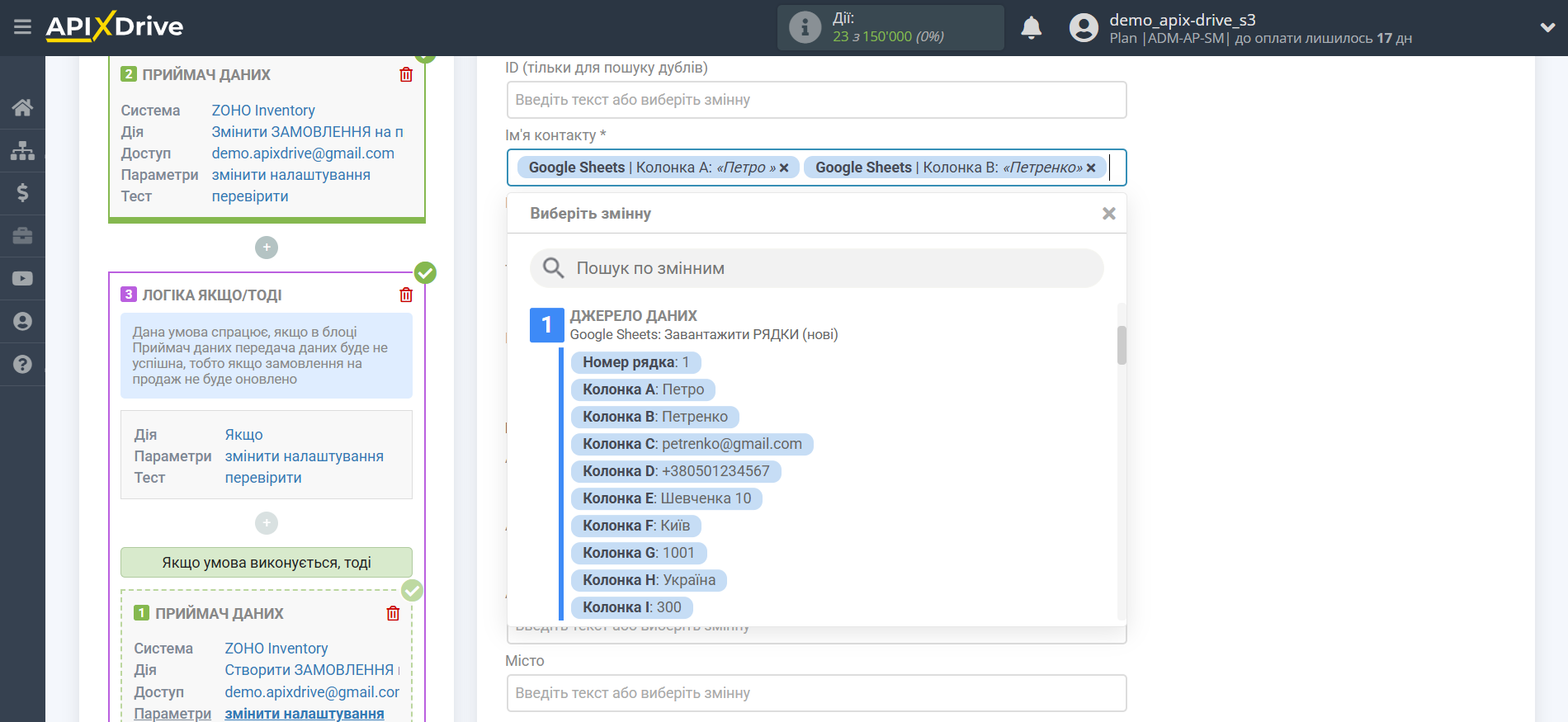Go to home in sidebar
The width and height of the screenshot is (1568, 722).
click(22, 107)
